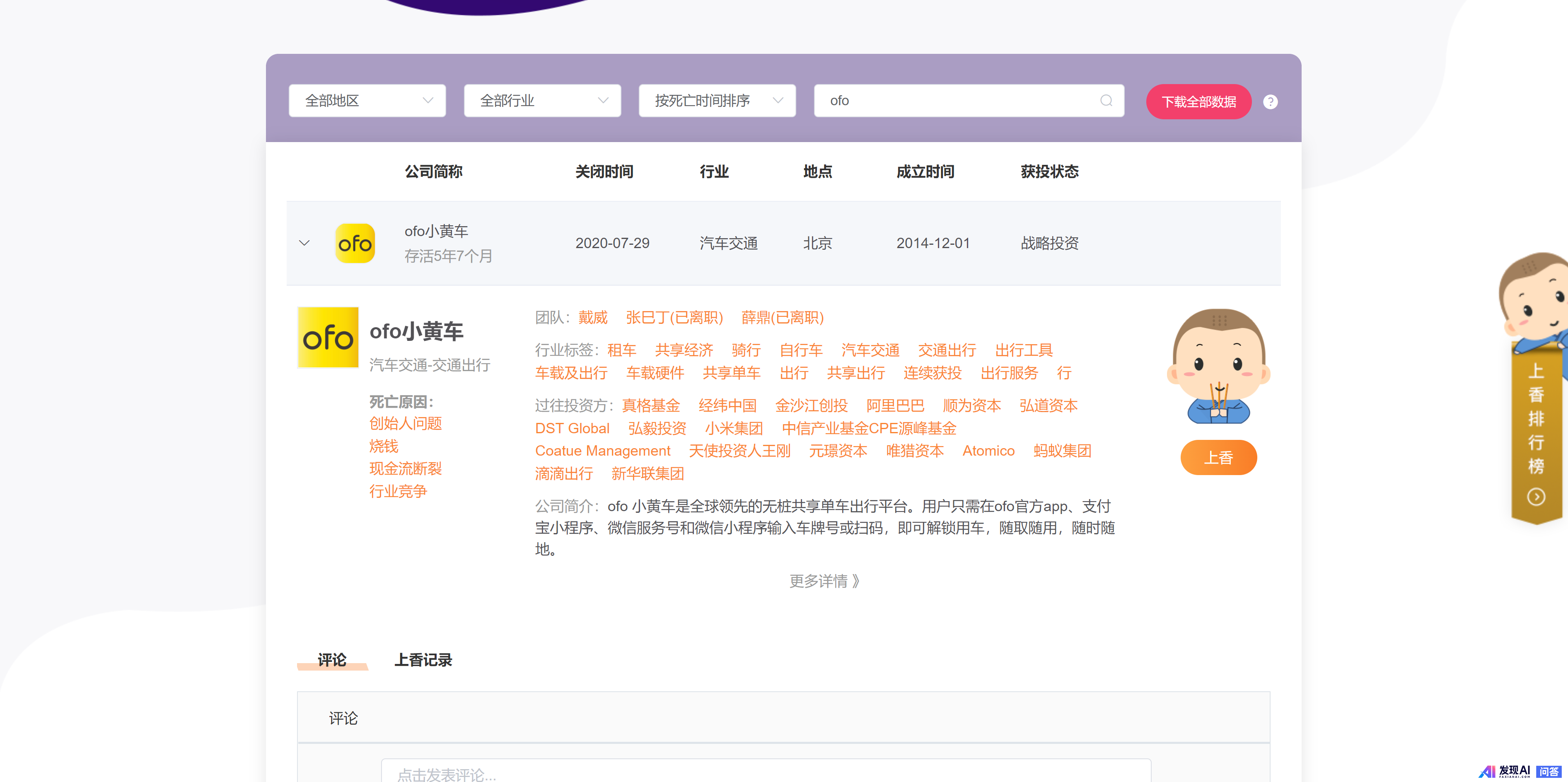Click the search magnifier icon
Screen dimensions: 1568x782
(1106, 100)
